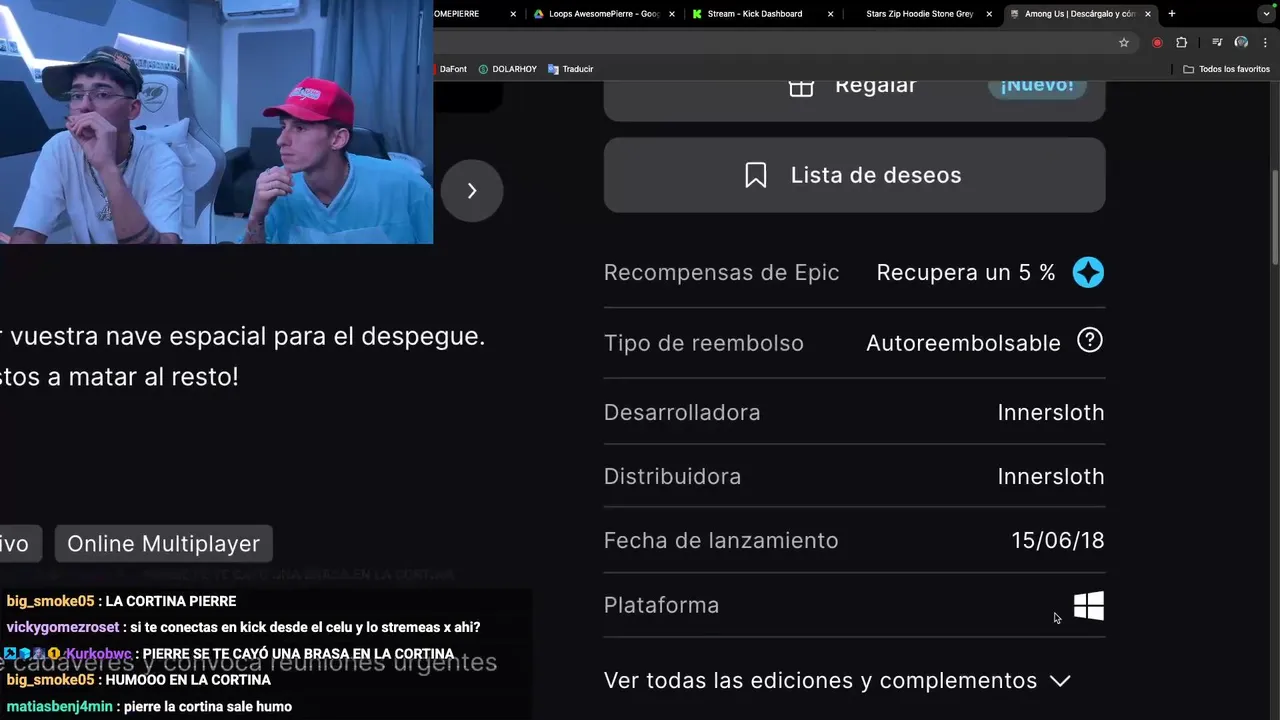Click Kurkobwc's chat message about the brasa
Screen dimensions: 1280x720
(228, 654)
